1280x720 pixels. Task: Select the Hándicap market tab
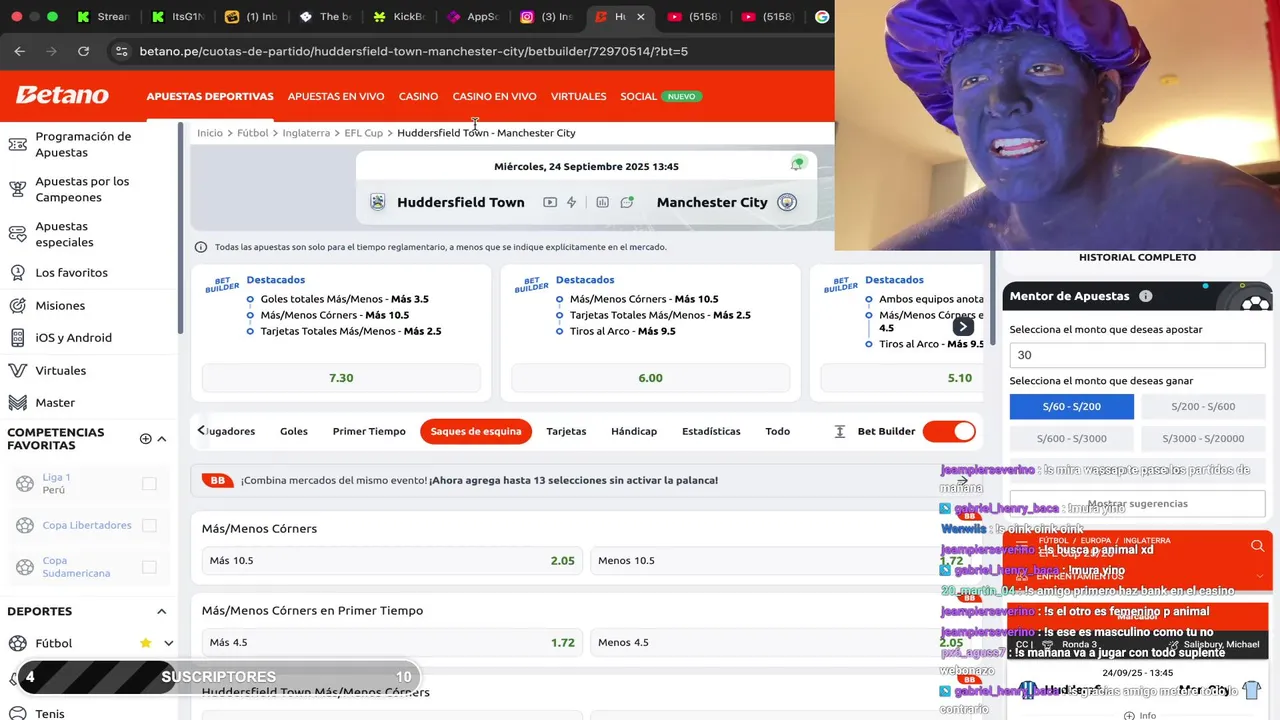pyautogui.click(x=634, y=432)
